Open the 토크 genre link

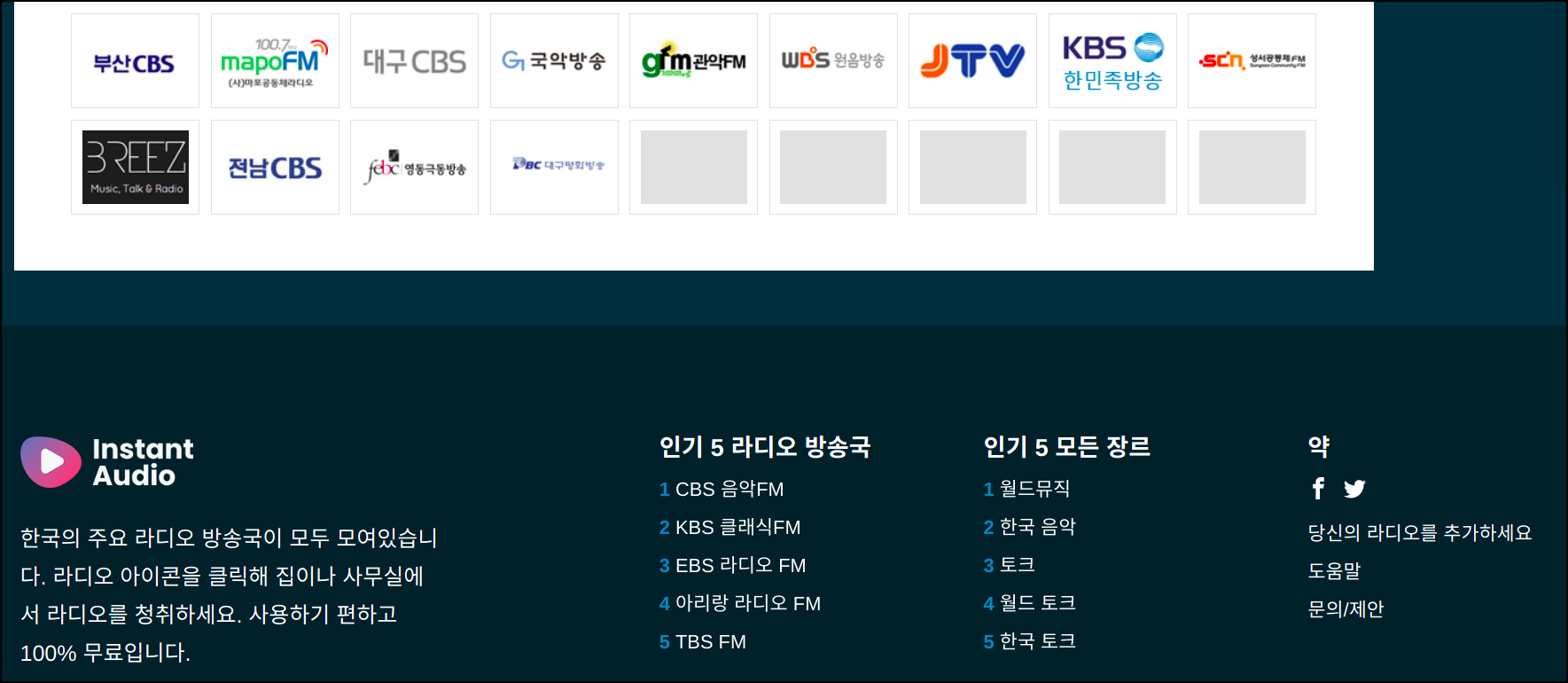click(x=1018, y=565)
